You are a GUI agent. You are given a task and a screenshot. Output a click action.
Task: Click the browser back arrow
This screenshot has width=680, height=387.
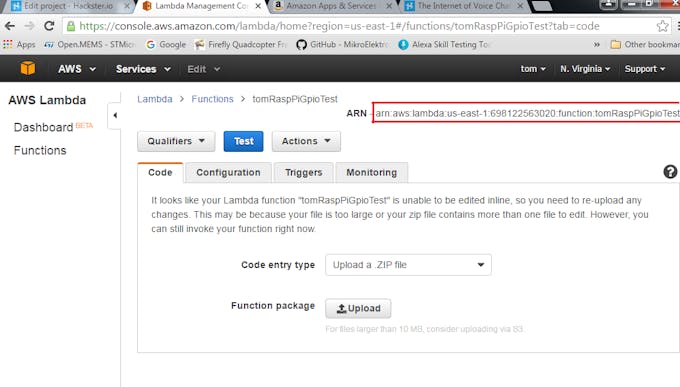(x=10, y=26)
